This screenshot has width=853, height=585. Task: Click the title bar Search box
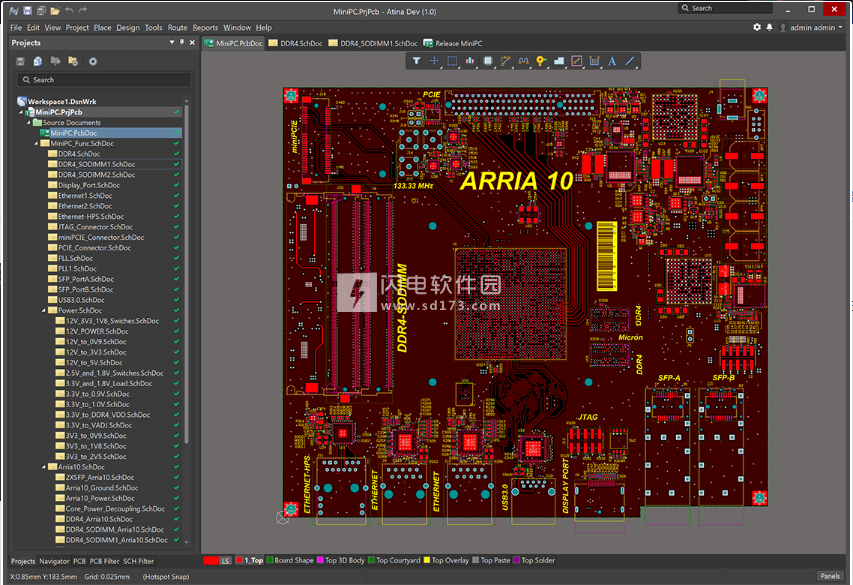(x=726, y=8)
